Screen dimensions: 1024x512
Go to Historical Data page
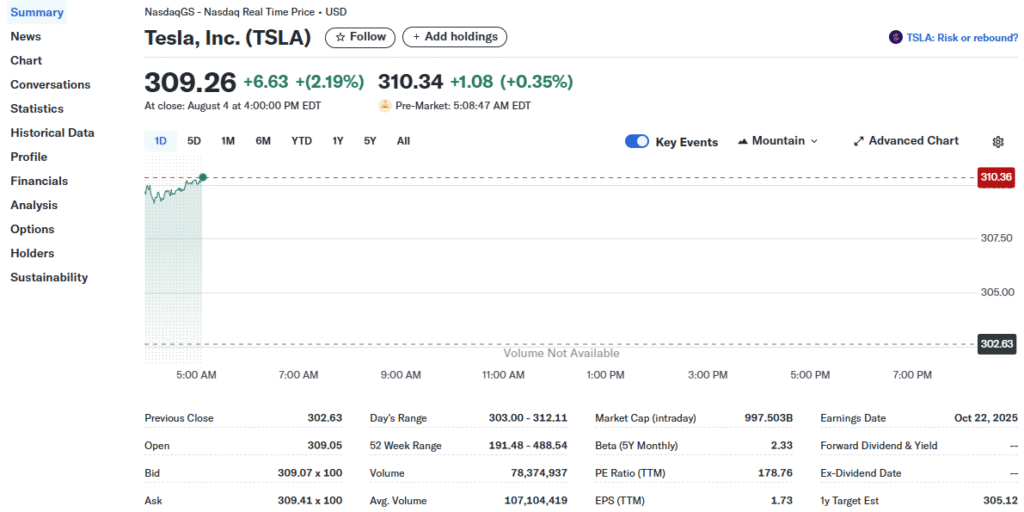click(52, 133)
